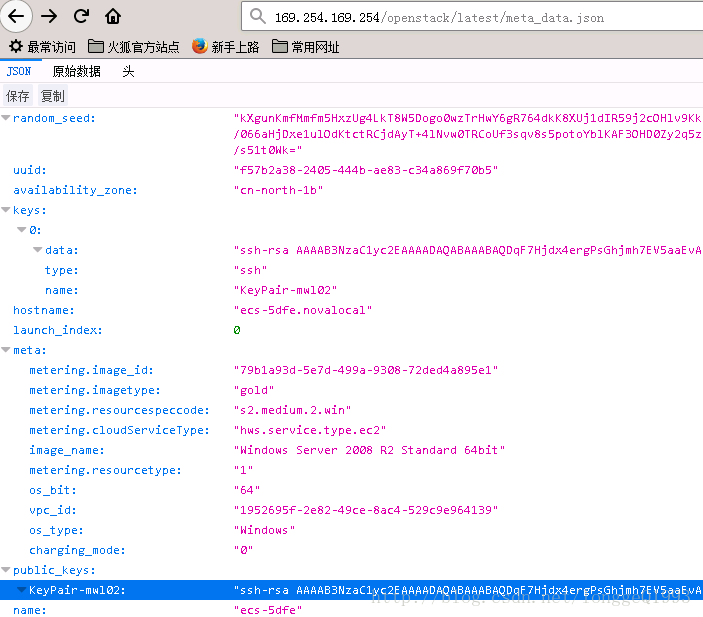This screenshot has height=617, width=703.
Task: Collapse the keys item 0 node
Action: tap(22, 230)
